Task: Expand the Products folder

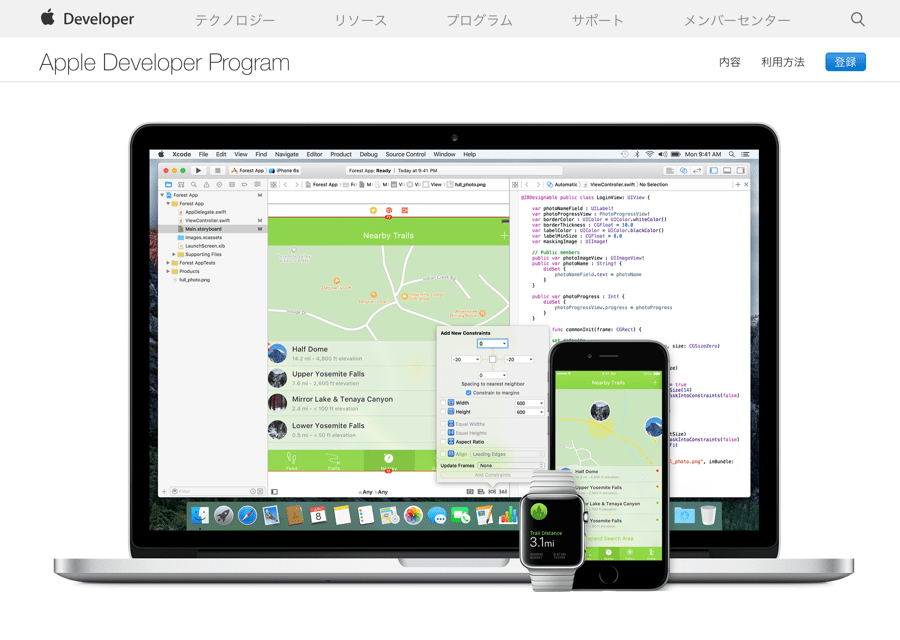Action: (168, 271)
